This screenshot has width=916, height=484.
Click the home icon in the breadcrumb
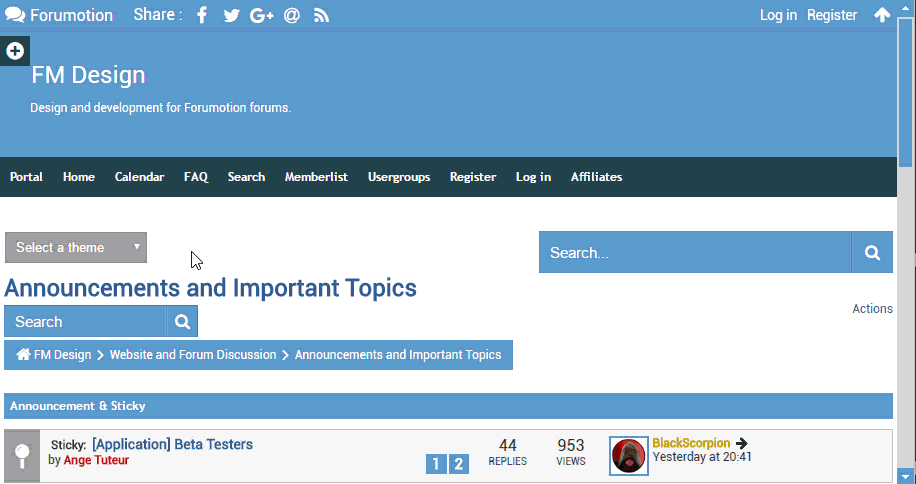click(23, 354)
